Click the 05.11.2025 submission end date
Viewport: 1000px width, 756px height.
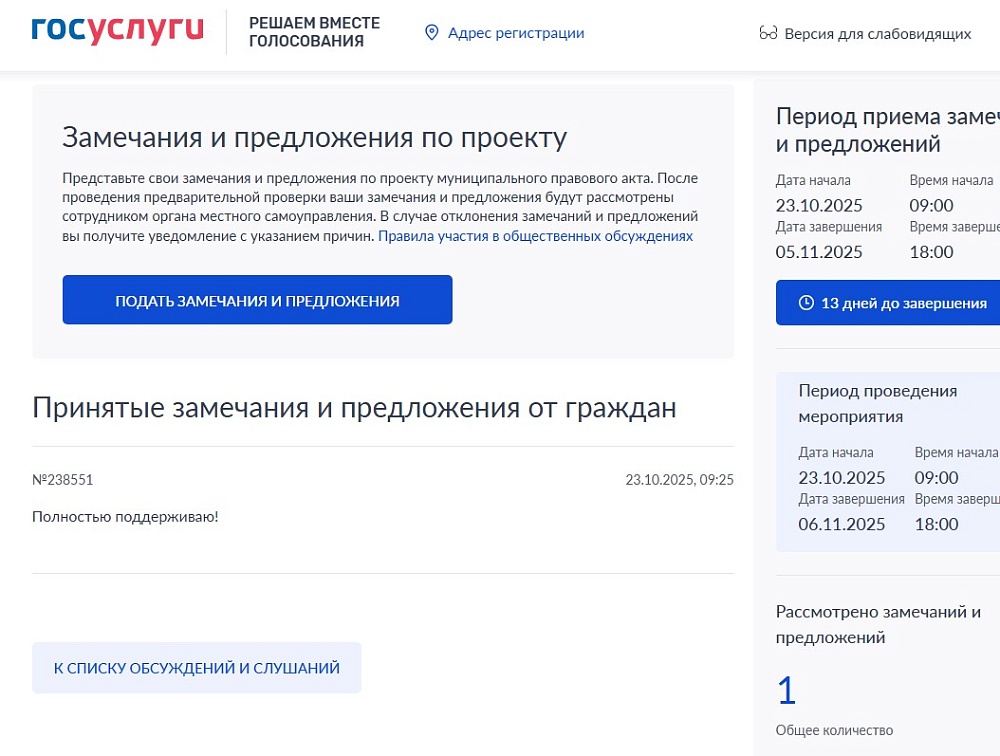[x=819, y=252]
